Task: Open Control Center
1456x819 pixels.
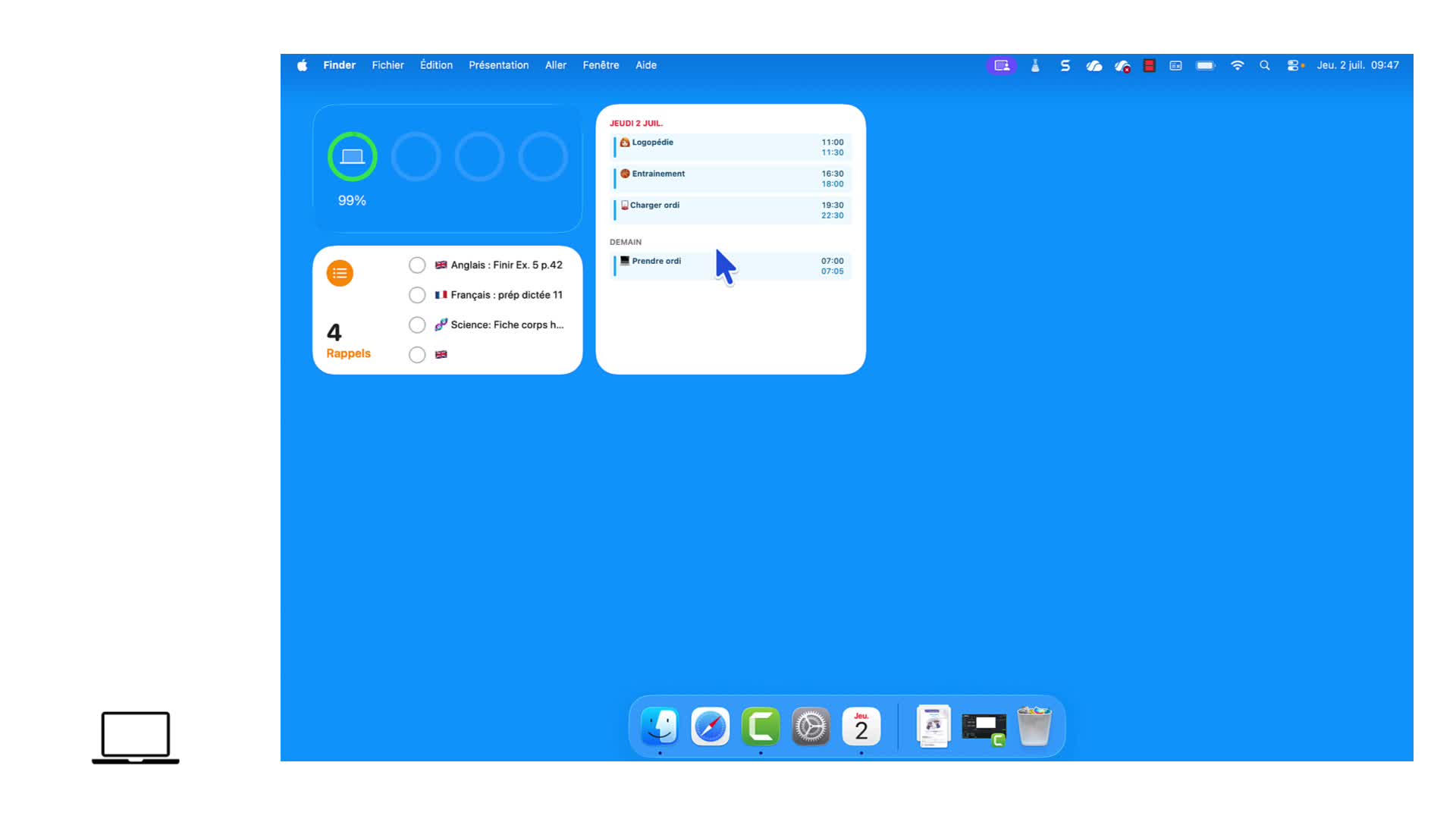Action: (1294, 65)
